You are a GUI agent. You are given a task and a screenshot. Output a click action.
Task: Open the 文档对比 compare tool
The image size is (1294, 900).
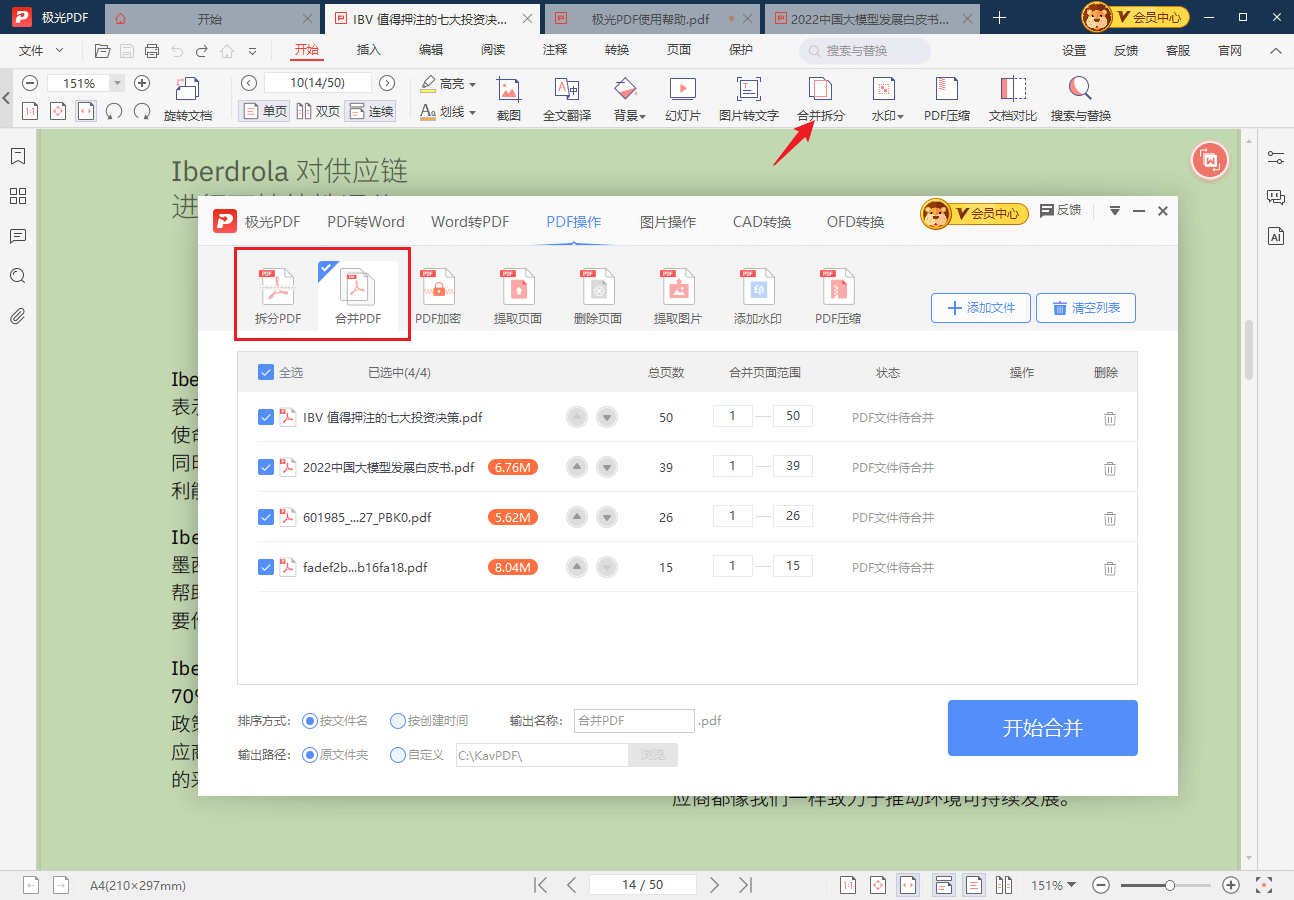click(1013, 99)
